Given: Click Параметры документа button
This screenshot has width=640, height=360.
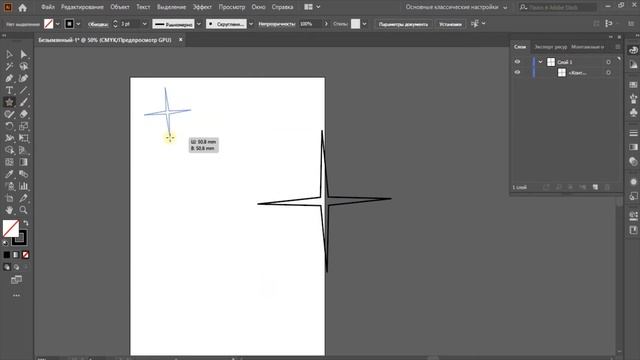Looking at the screenshot, I should click(403, 24).
